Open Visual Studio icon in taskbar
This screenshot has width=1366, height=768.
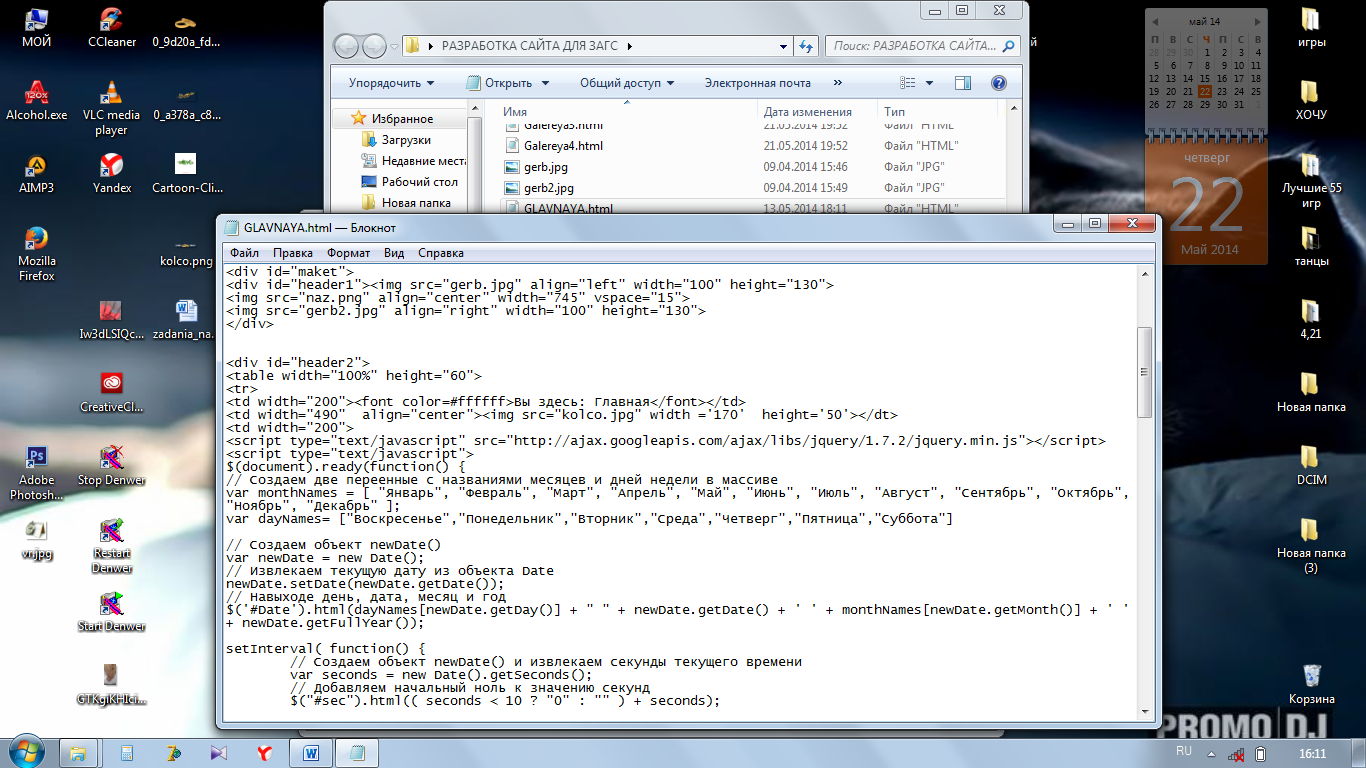point(219,752)
